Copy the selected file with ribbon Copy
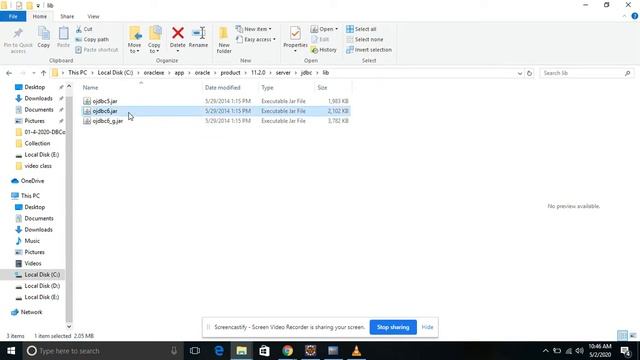 click(44, 37)
